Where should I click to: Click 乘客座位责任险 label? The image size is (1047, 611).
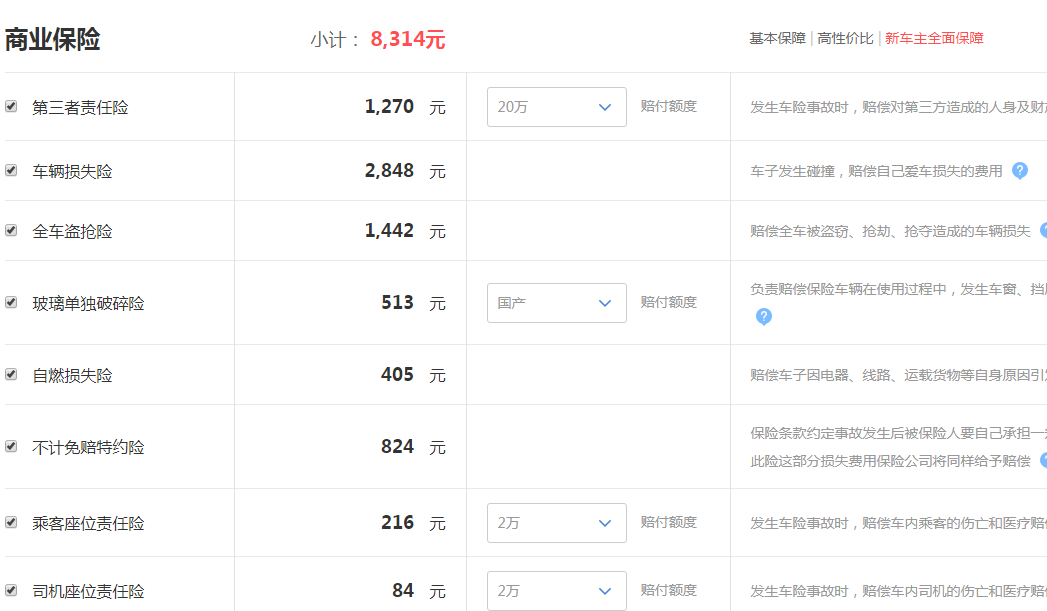pyautogui.click(x=88, y=524)
